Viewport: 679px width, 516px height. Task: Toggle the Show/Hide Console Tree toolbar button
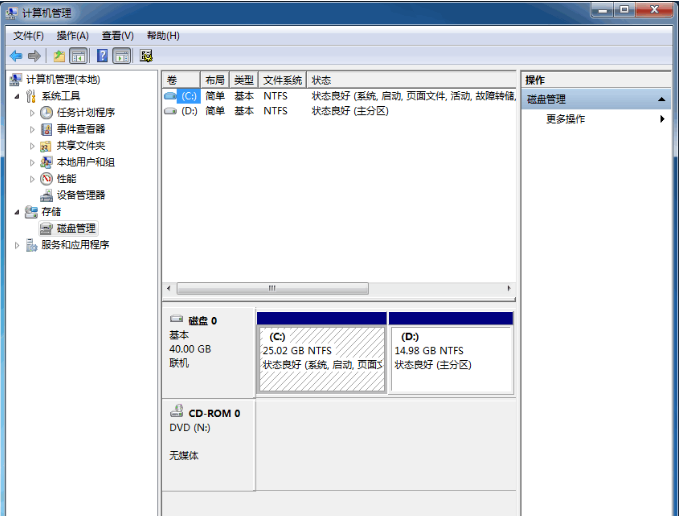(79, 56)
